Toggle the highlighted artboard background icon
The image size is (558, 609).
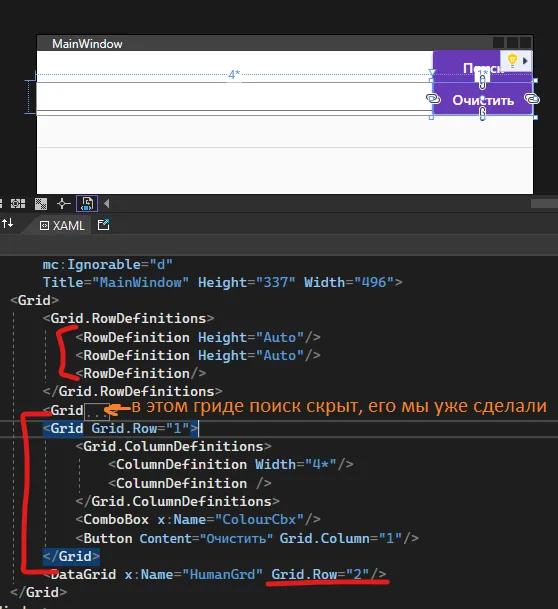(87, 204)
